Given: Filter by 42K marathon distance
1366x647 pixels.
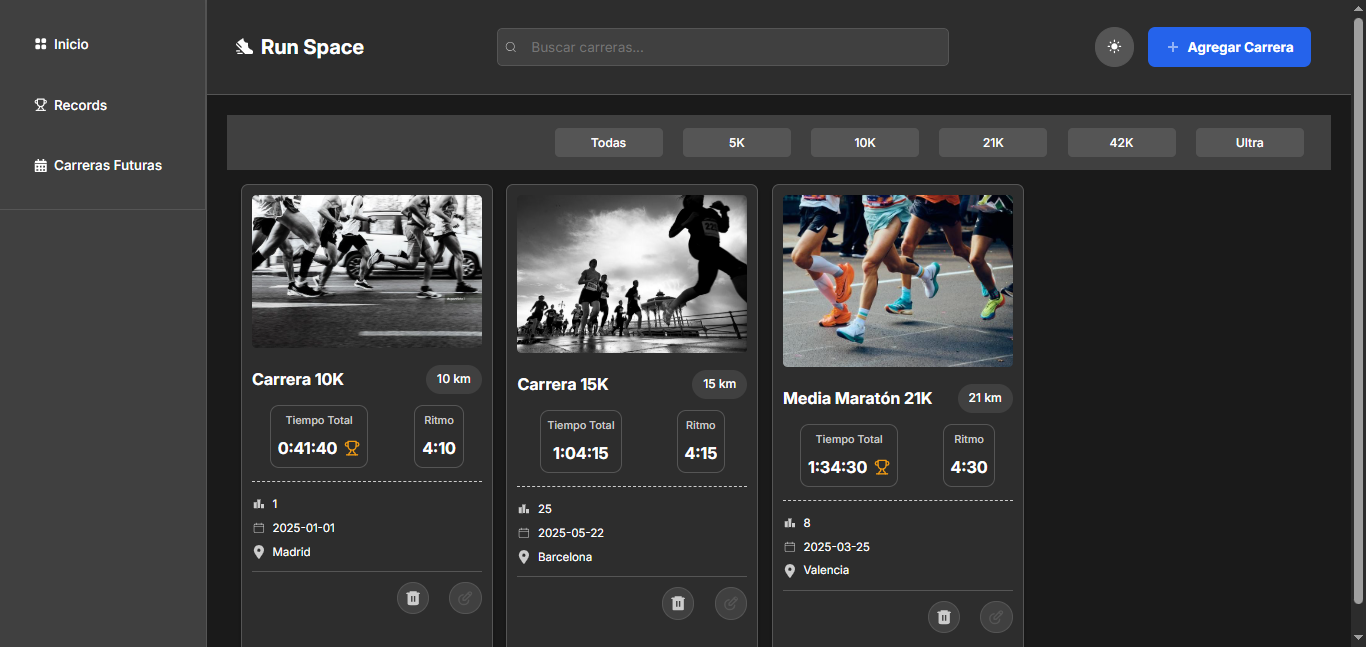Looking at the screenshot, I should pyautogui.click(x=1121, y=142).
